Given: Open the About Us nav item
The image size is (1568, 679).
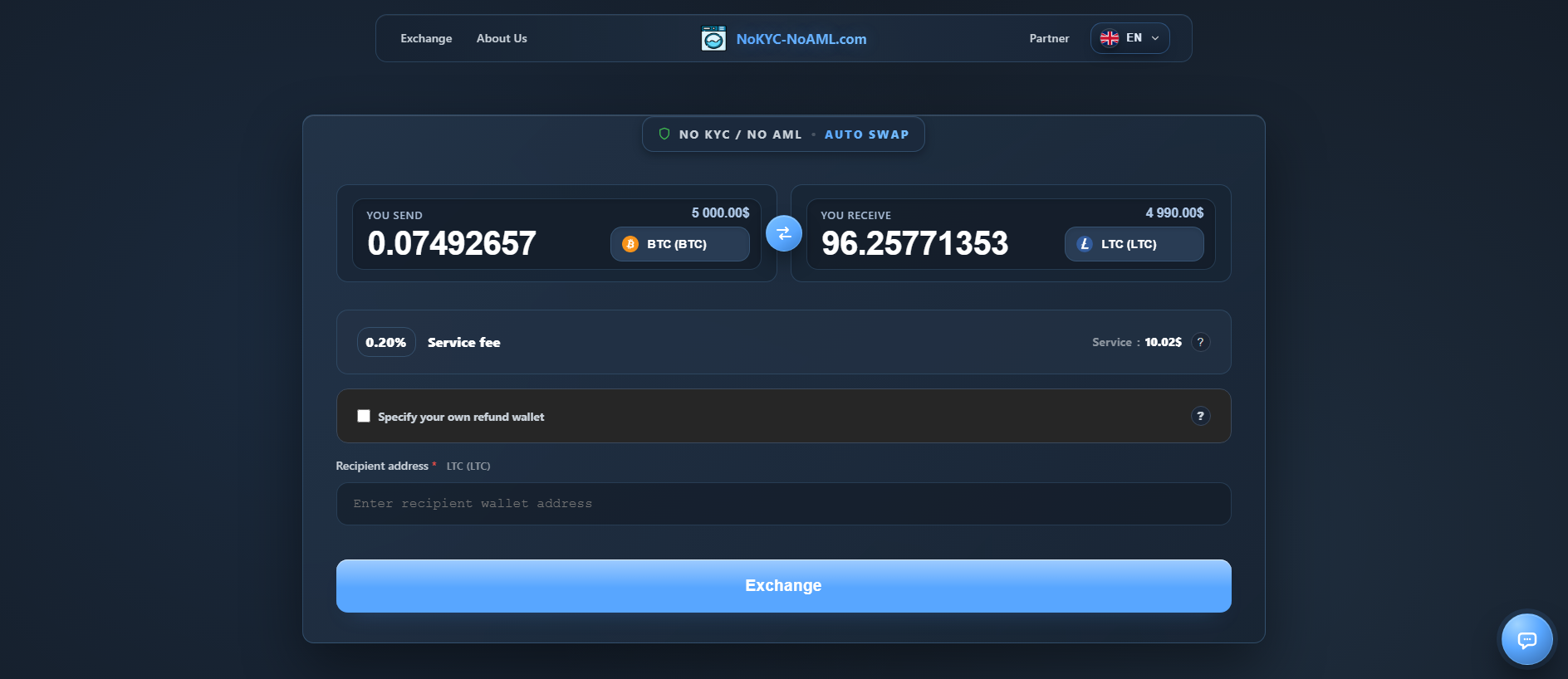Looking at the screenshot, I should 502,38.
